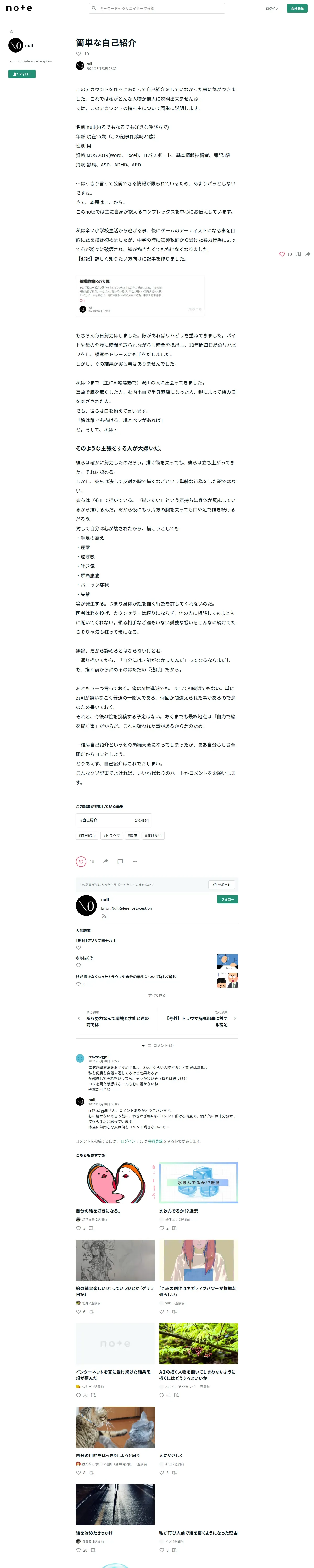Image resolution: width=314 pixels, height=1568 pixels.
Task: Click the RSS feed icon under the null profile
Action: 104,916
